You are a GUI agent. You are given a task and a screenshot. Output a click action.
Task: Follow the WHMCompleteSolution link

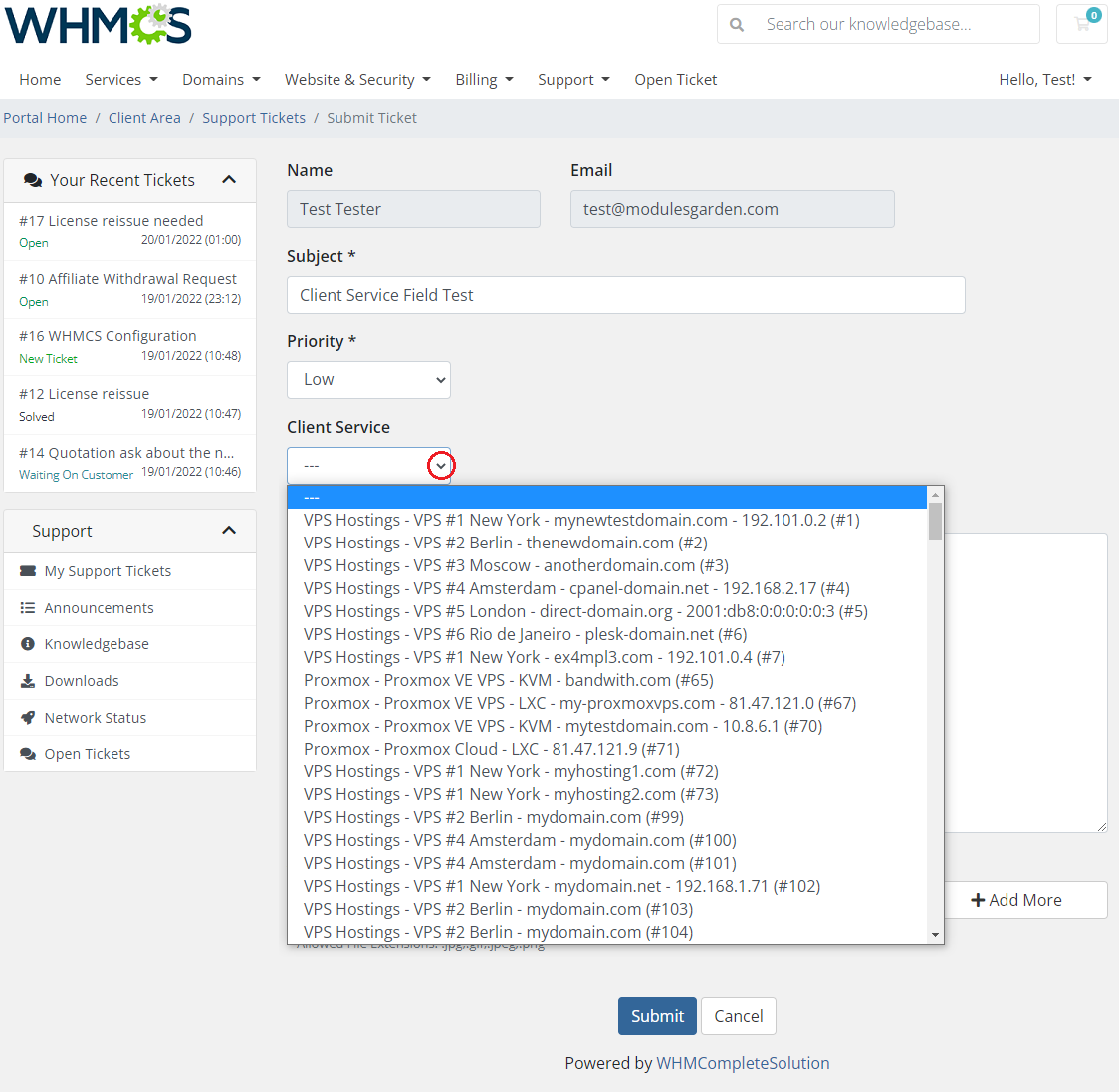[x=743, y=1063]
